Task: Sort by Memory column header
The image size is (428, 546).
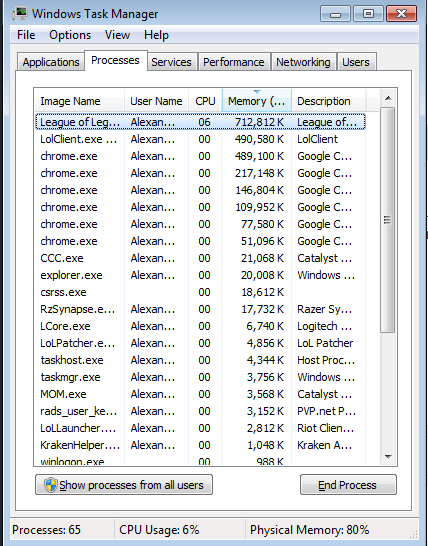Action: 257,101
